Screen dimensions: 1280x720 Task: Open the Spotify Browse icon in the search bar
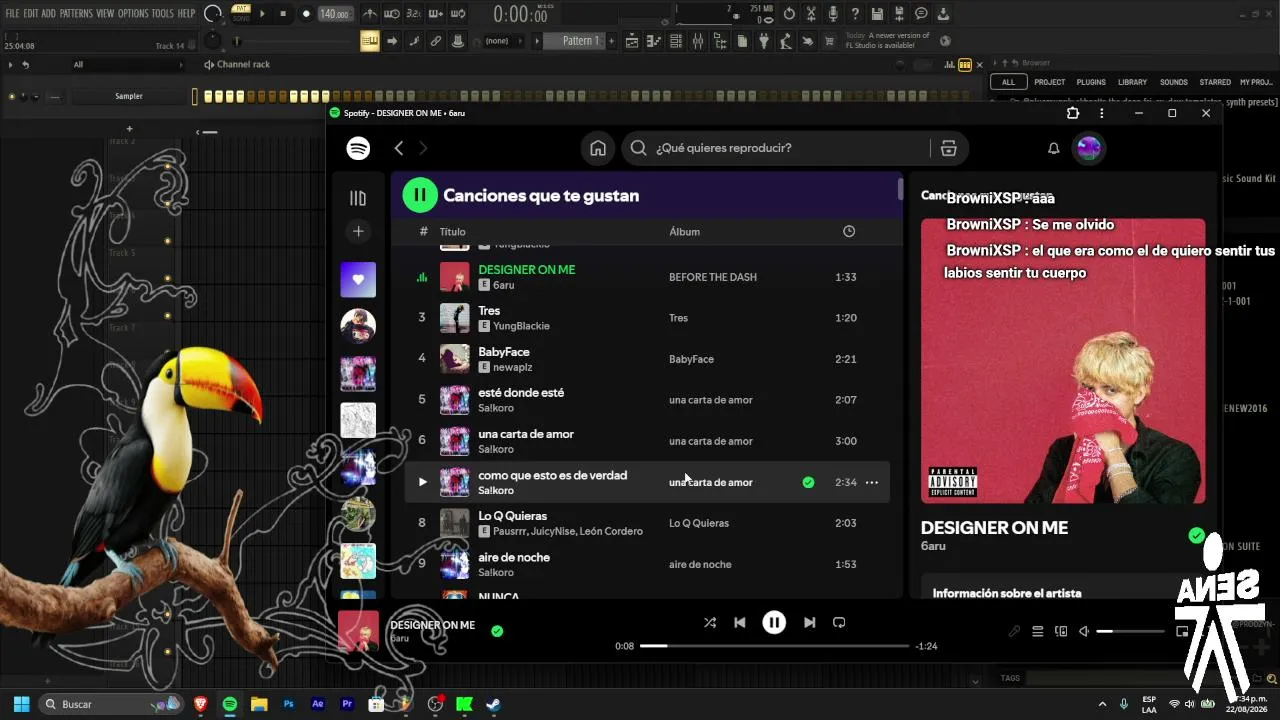pos(949,148)
